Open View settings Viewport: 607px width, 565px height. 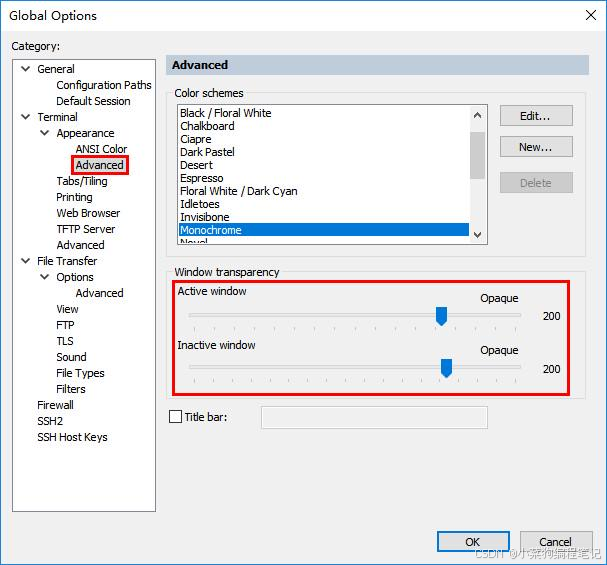click(67, 309)
